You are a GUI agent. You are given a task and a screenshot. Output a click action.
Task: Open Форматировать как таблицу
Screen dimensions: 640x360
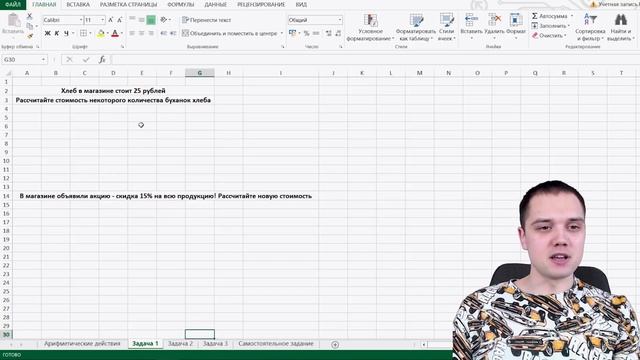click(x=416, y=27)
